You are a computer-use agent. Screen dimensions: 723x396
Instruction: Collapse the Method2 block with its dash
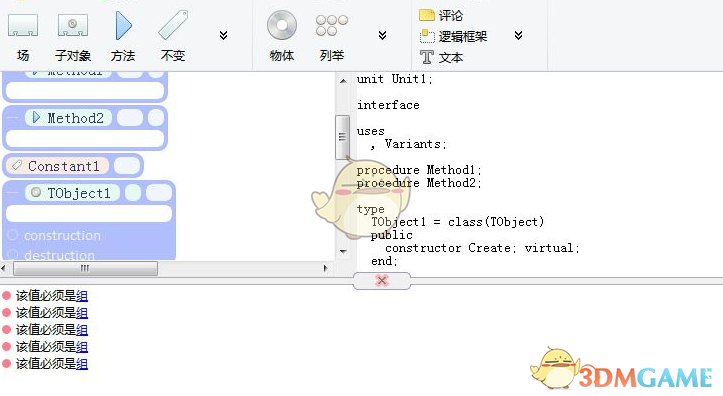coord(12,118)
